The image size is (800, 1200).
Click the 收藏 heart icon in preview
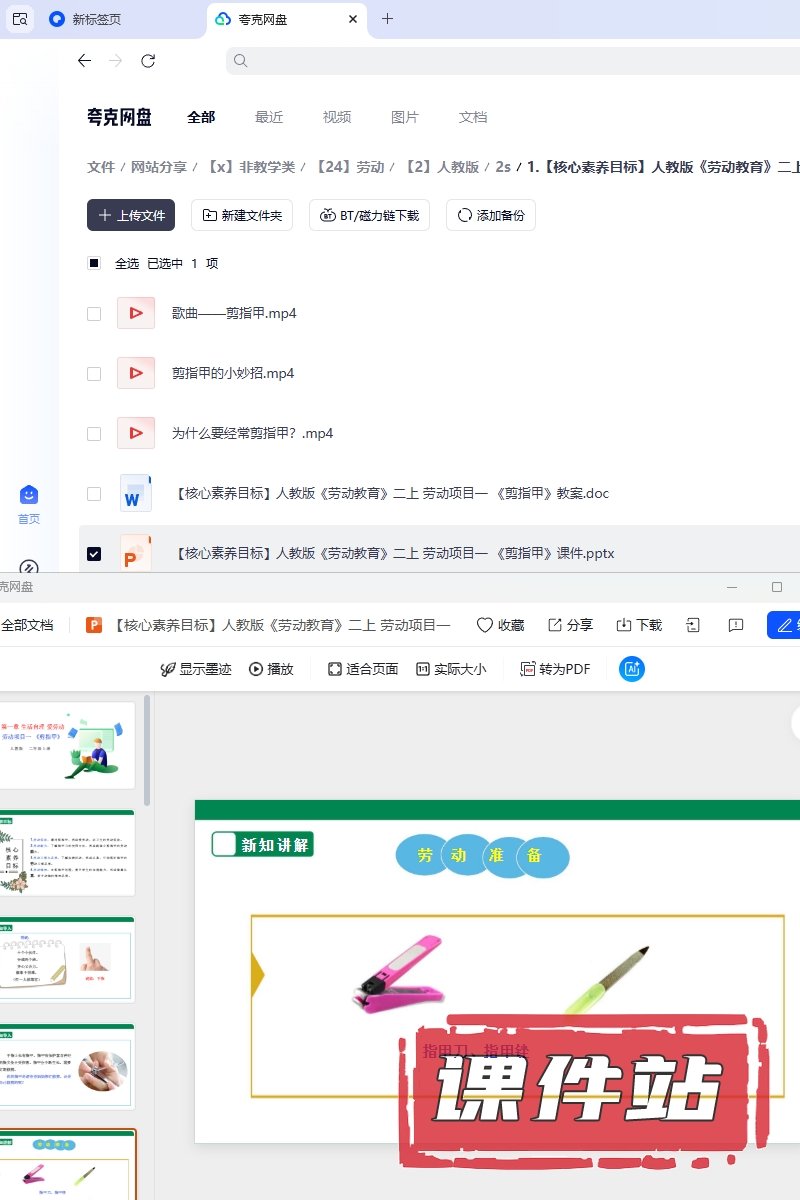click(x=485, y=625)
